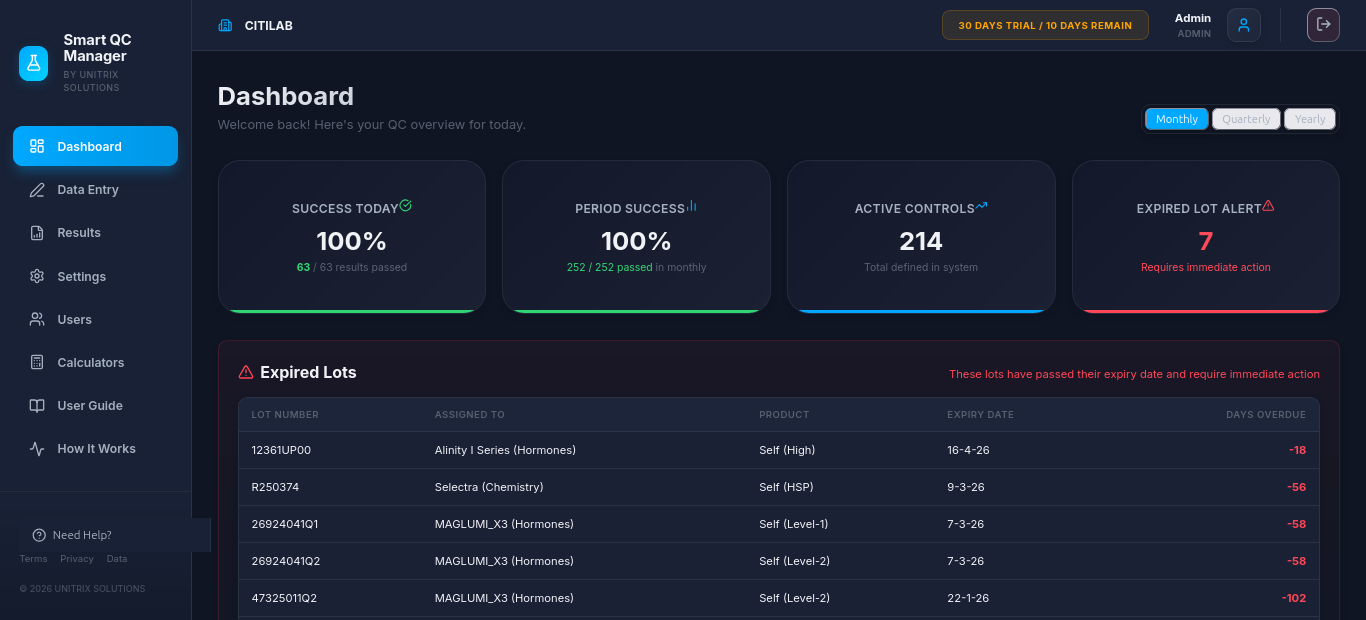
Task: Click Selectra (Chemistry) cell
Action: pyautogui.click(x=489, y=487)
